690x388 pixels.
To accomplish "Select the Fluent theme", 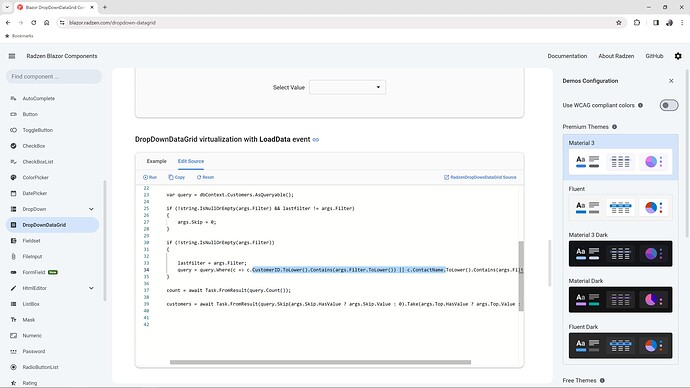I will (620, 203).
